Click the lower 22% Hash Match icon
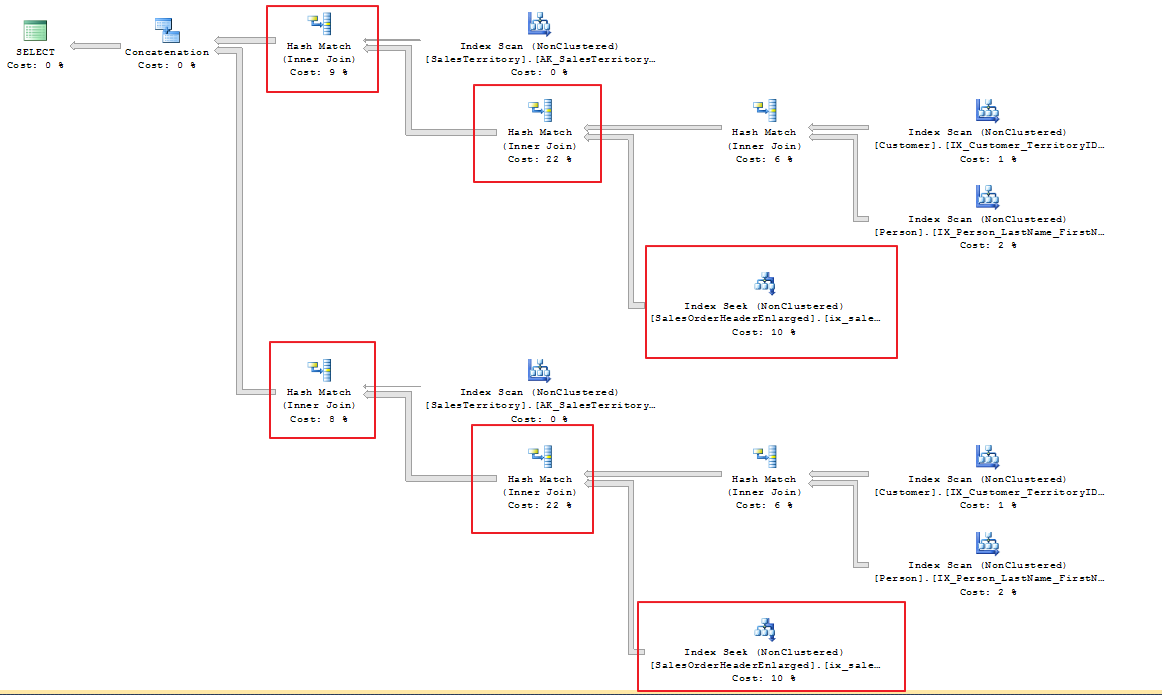Screen dimensions: 1162x695 (541, 457)
